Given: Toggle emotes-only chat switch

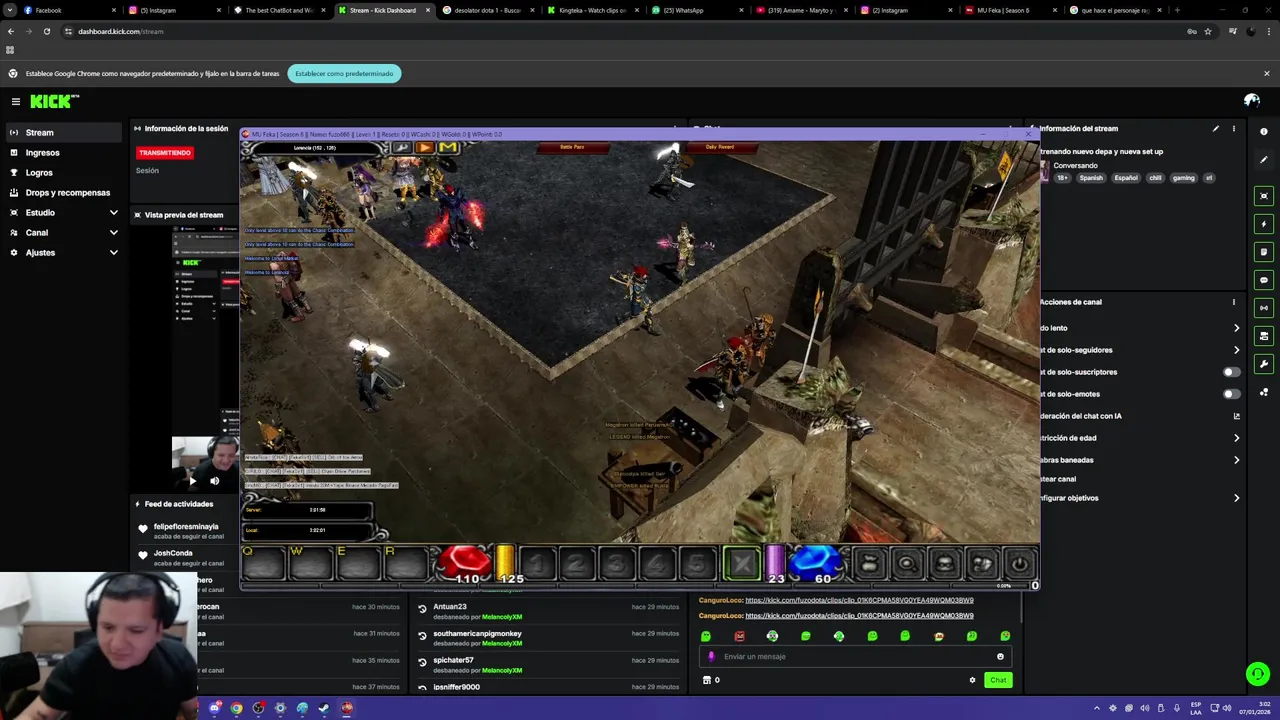Looking at the screenshot, I should pos(1232,394).
